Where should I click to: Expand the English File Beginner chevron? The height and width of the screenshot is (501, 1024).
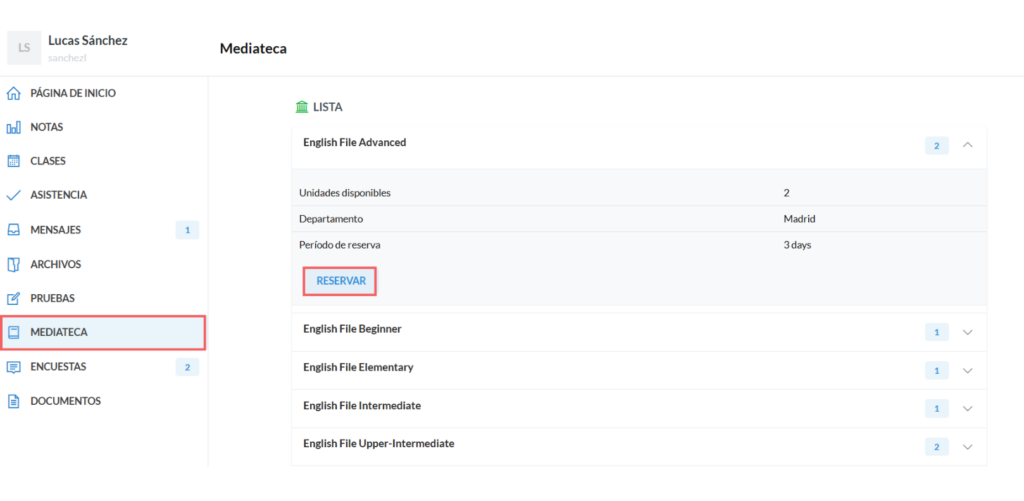[x=967, y=332]
